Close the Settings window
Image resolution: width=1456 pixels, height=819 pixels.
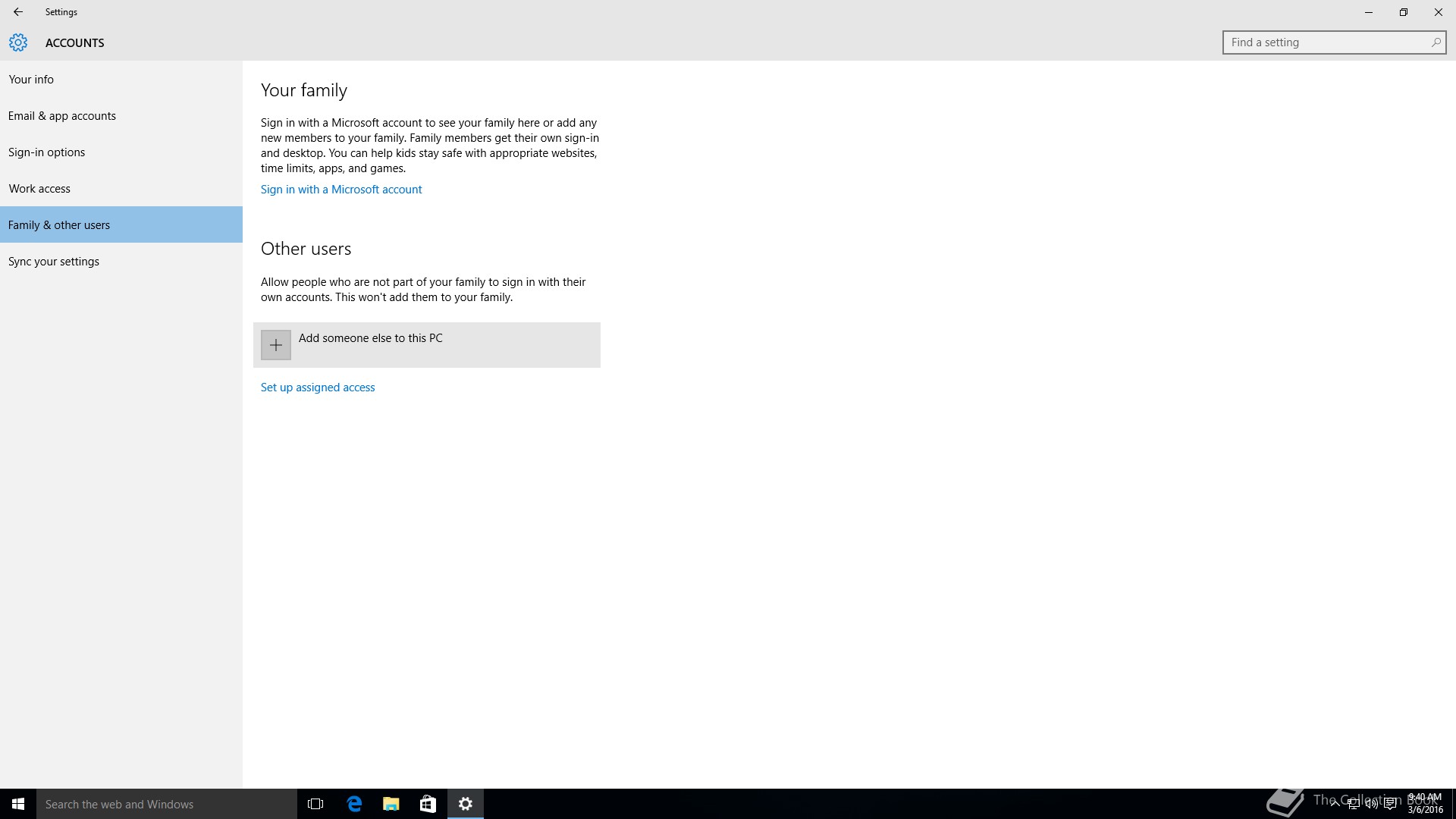1439,12
